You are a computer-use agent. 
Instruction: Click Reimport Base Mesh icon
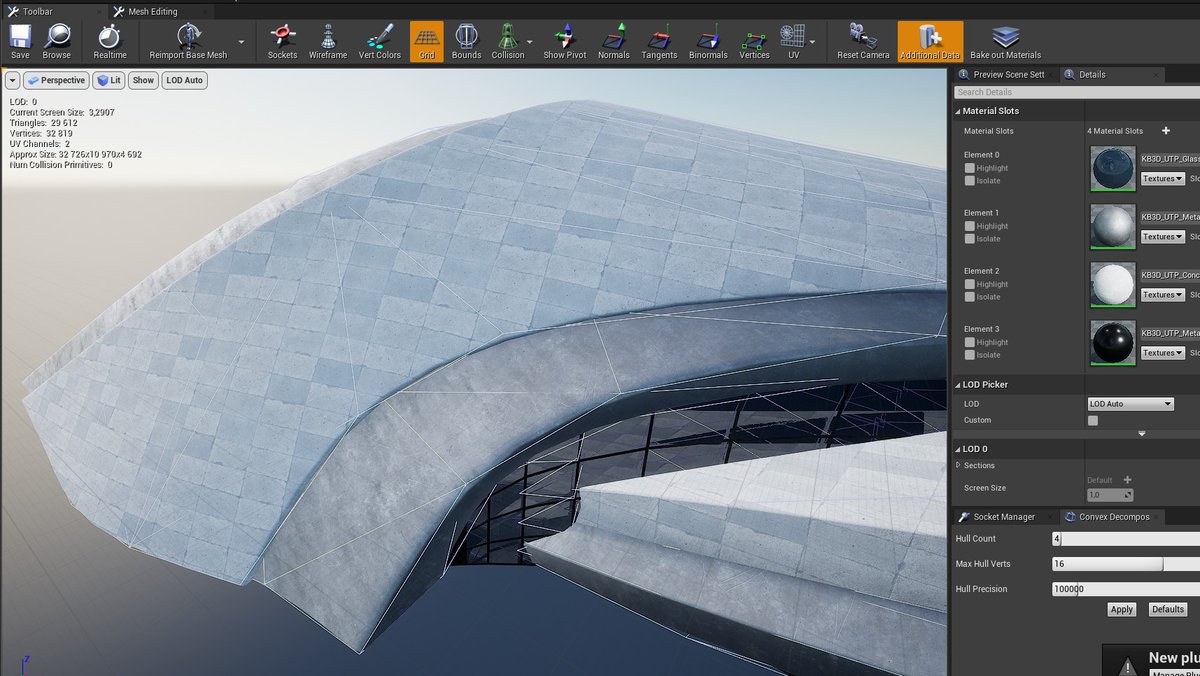(189, 41)
